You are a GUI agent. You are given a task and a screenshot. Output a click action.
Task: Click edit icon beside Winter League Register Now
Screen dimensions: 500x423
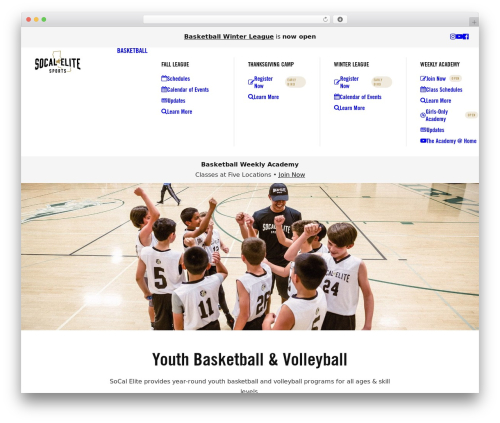[x=337, y=82]
